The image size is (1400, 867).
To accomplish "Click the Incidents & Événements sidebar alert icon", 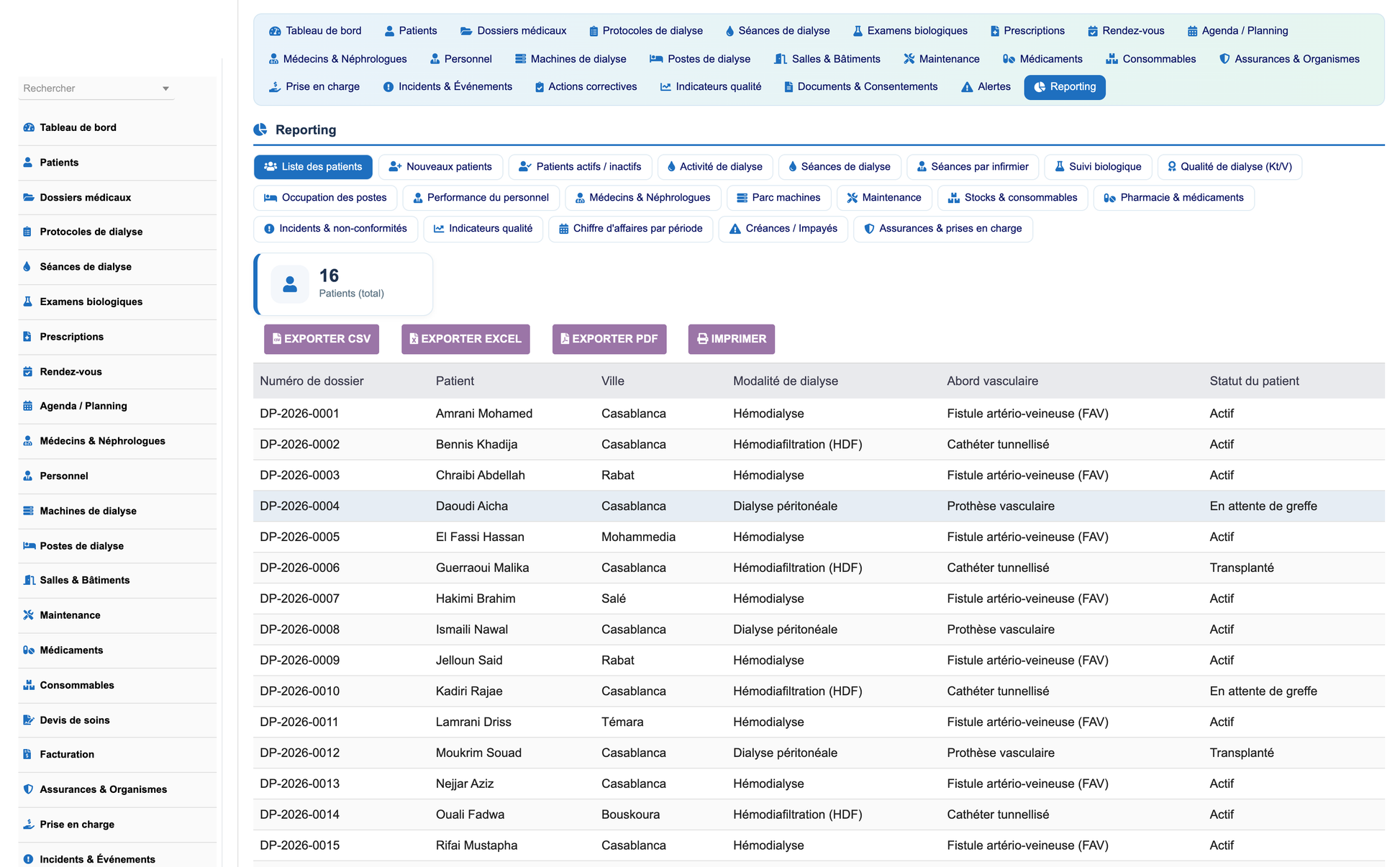I will click(x=28, y=859).
